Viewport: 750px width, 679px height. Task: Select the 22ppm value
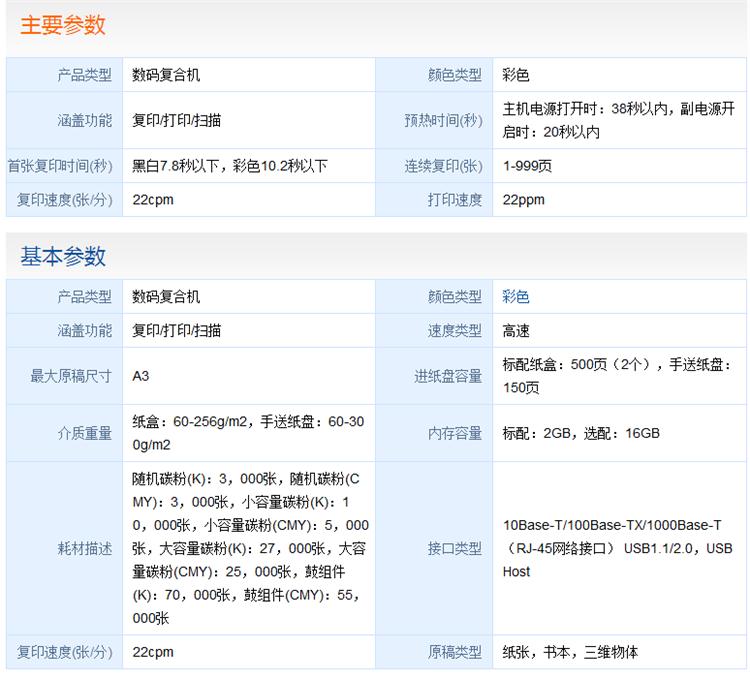pos(523,200)
